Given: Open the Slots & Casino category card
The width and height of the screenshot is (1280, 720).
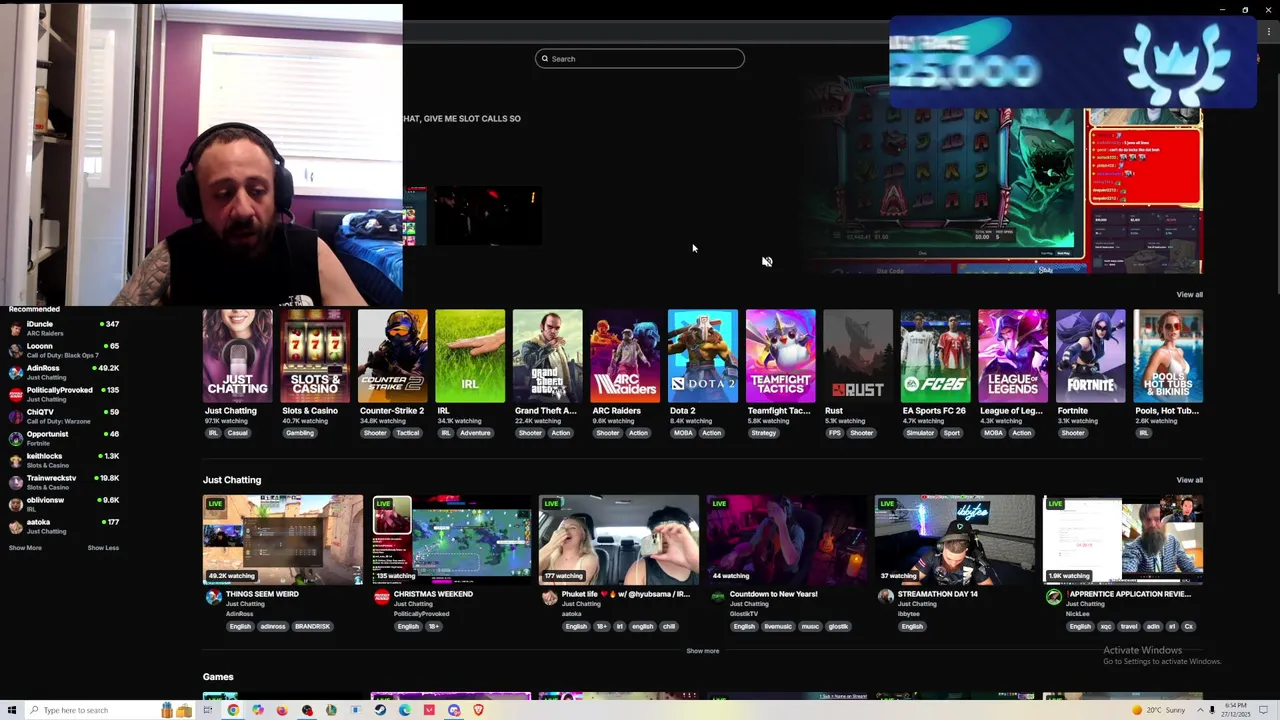Looking at the screenshot, I should click(315, 356).
